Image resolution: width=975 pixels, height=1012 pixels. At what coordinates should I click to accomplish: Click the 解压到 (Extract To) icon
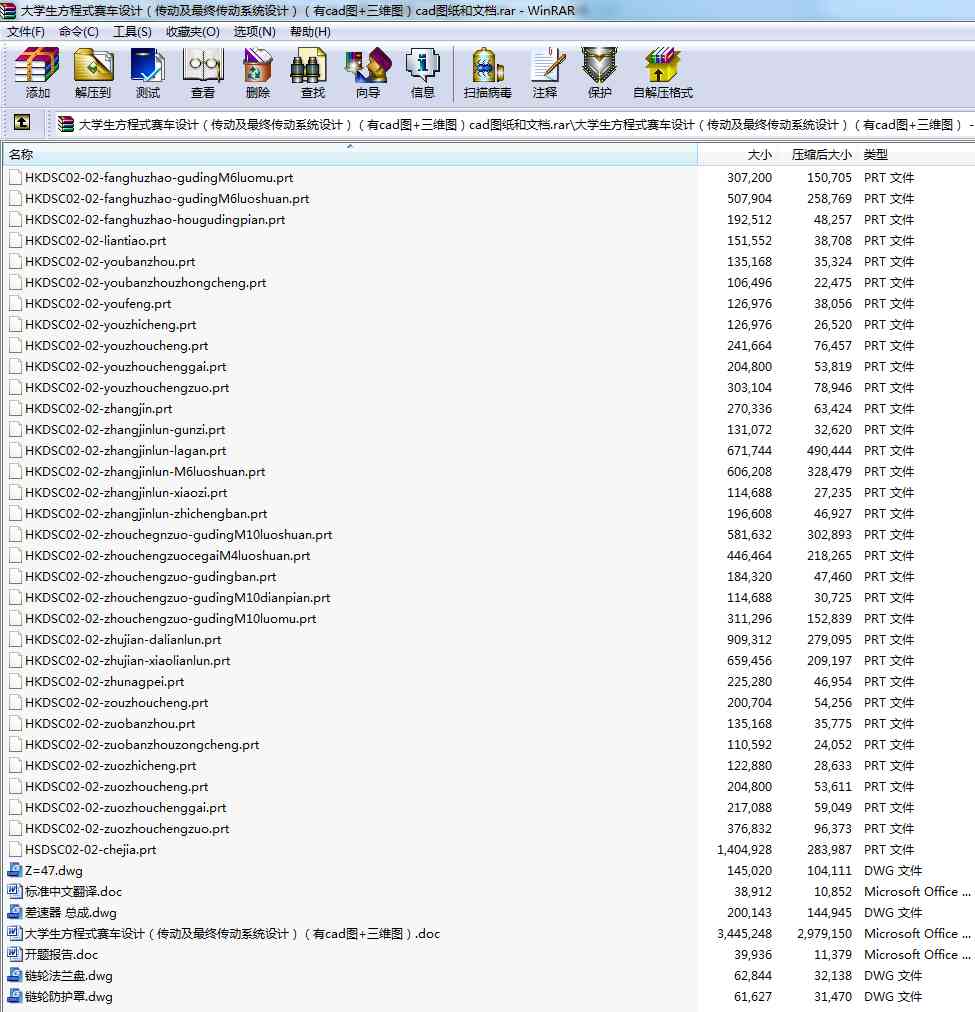click(93, 73)
